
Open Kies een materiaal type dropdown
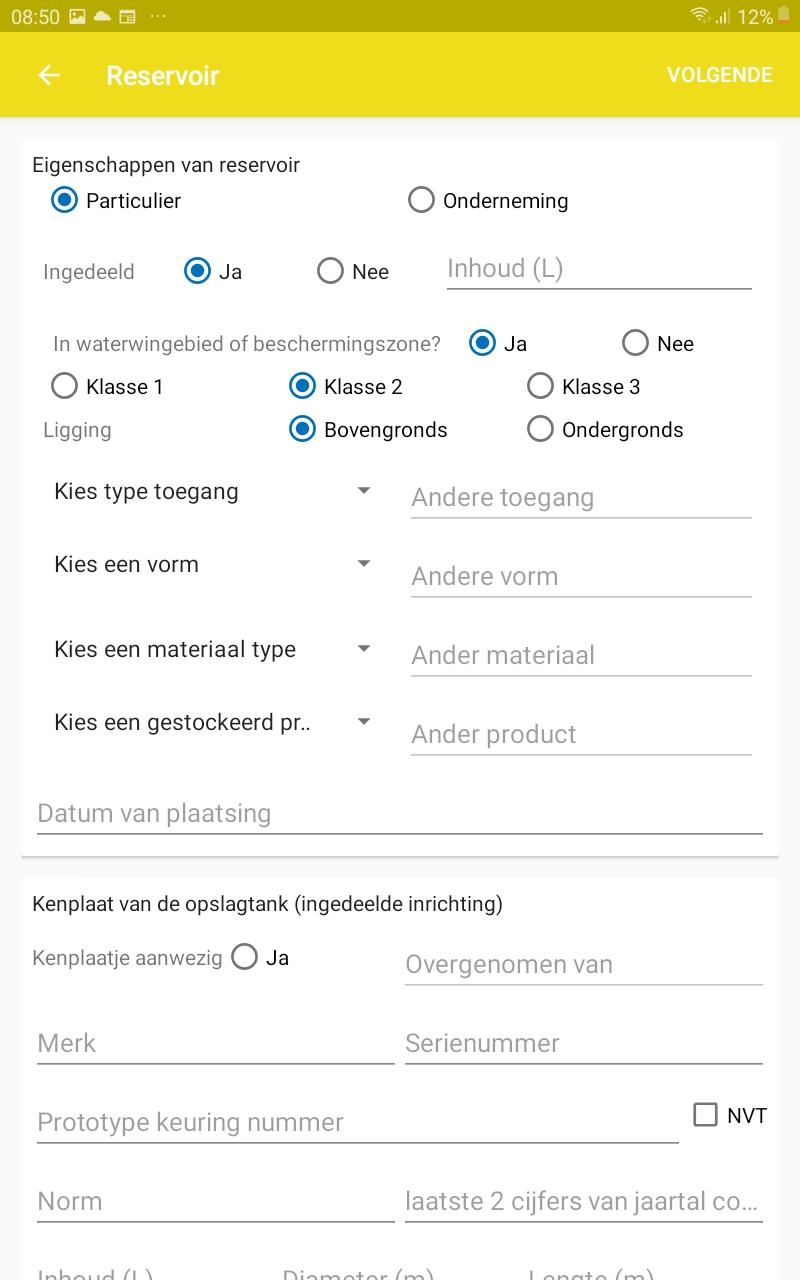point(213,649)
